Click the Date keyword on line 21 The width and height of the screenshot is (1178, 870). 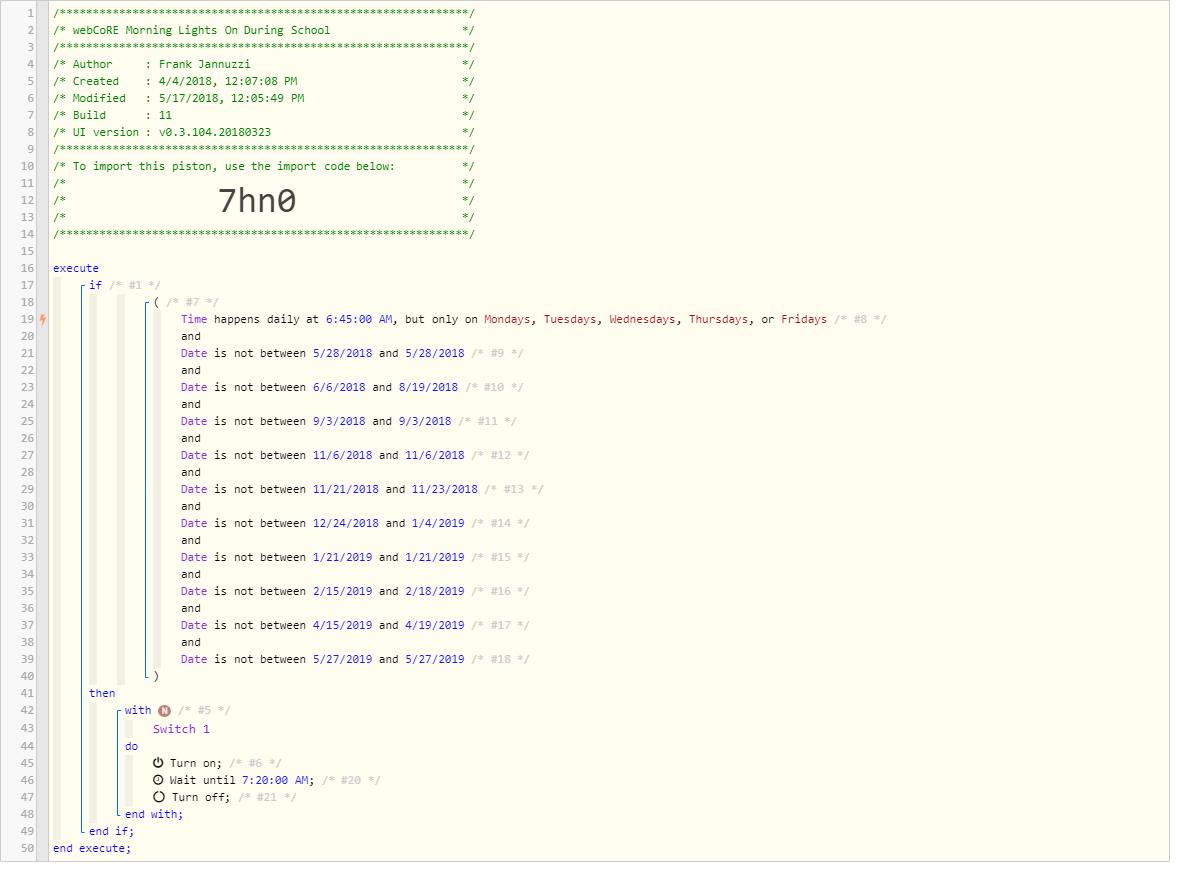tap(194, 355)
